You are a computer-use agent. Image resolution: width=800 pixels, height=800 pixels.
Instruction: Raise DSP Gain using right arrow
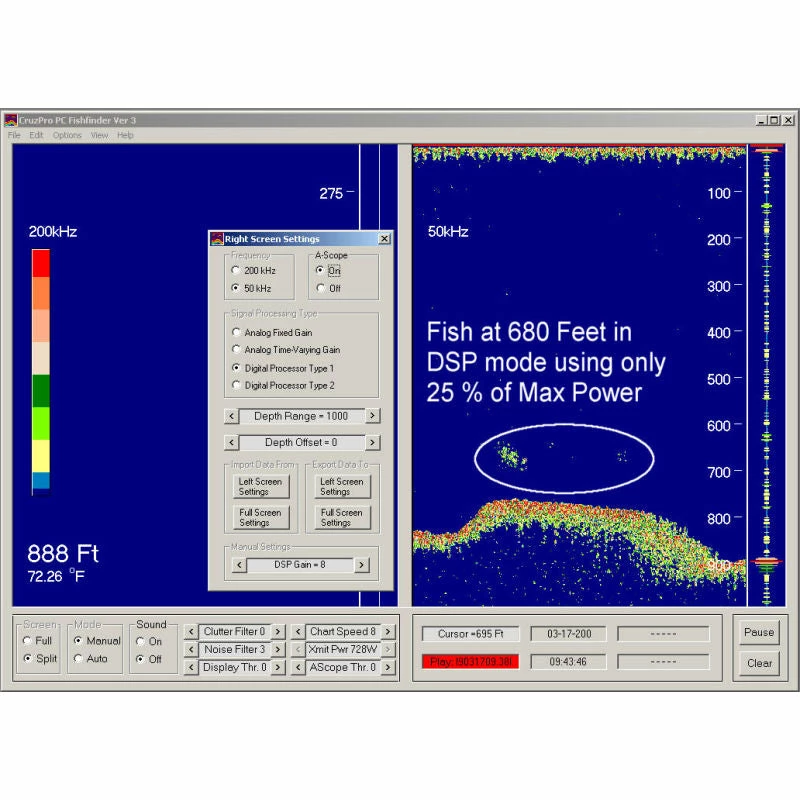tap(361, 565)
